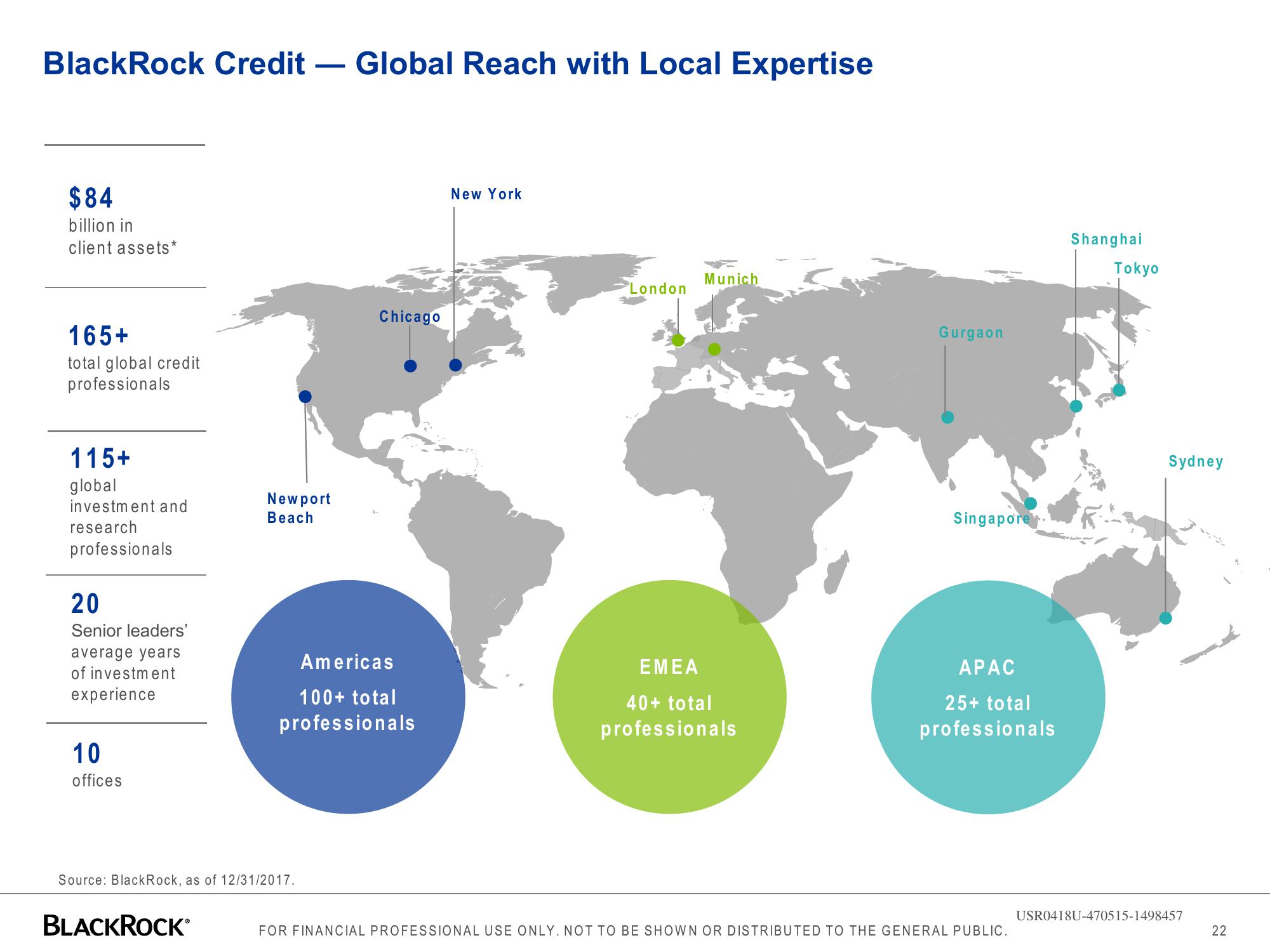This screenshot has width=1270, height=952.
Task: Click the 'Singapore' label
Action: tap(991, 519)
